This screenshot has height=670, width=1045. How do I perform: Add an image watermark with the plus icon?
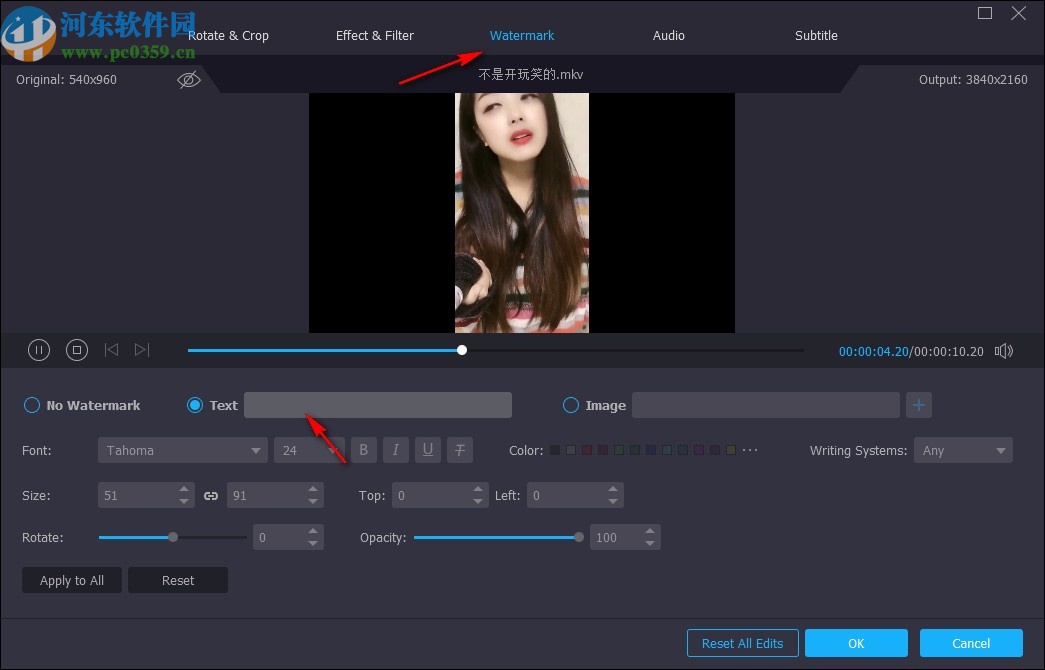919,404
